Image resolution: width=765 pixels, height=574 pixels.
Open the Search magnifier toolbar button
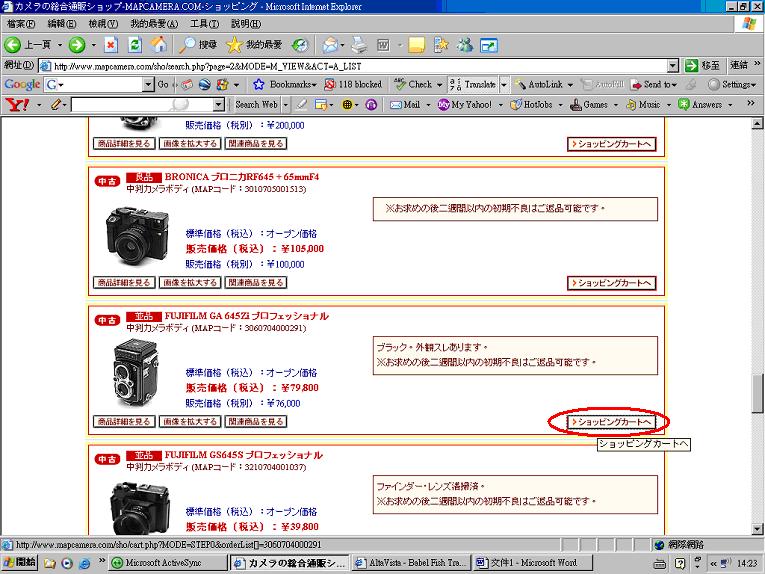197,45
